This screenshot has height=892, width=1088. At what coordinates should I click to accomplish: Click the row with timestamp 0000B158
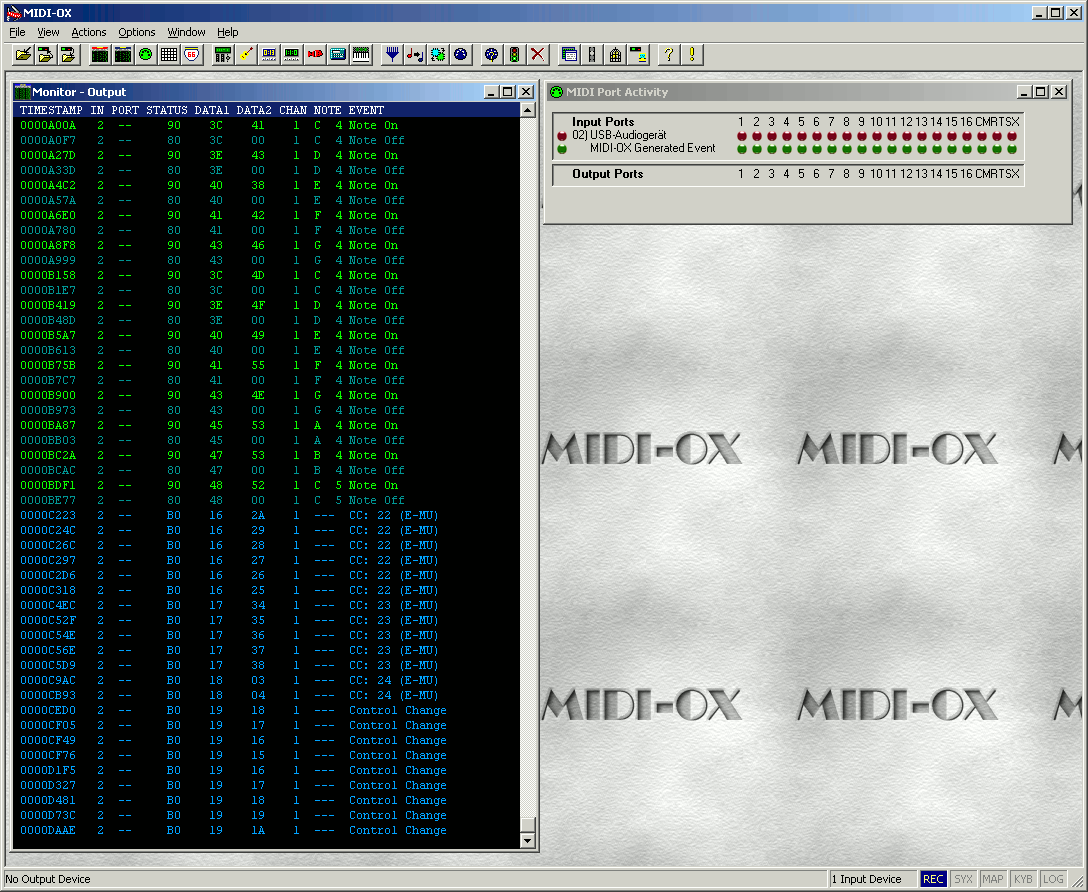266,275
